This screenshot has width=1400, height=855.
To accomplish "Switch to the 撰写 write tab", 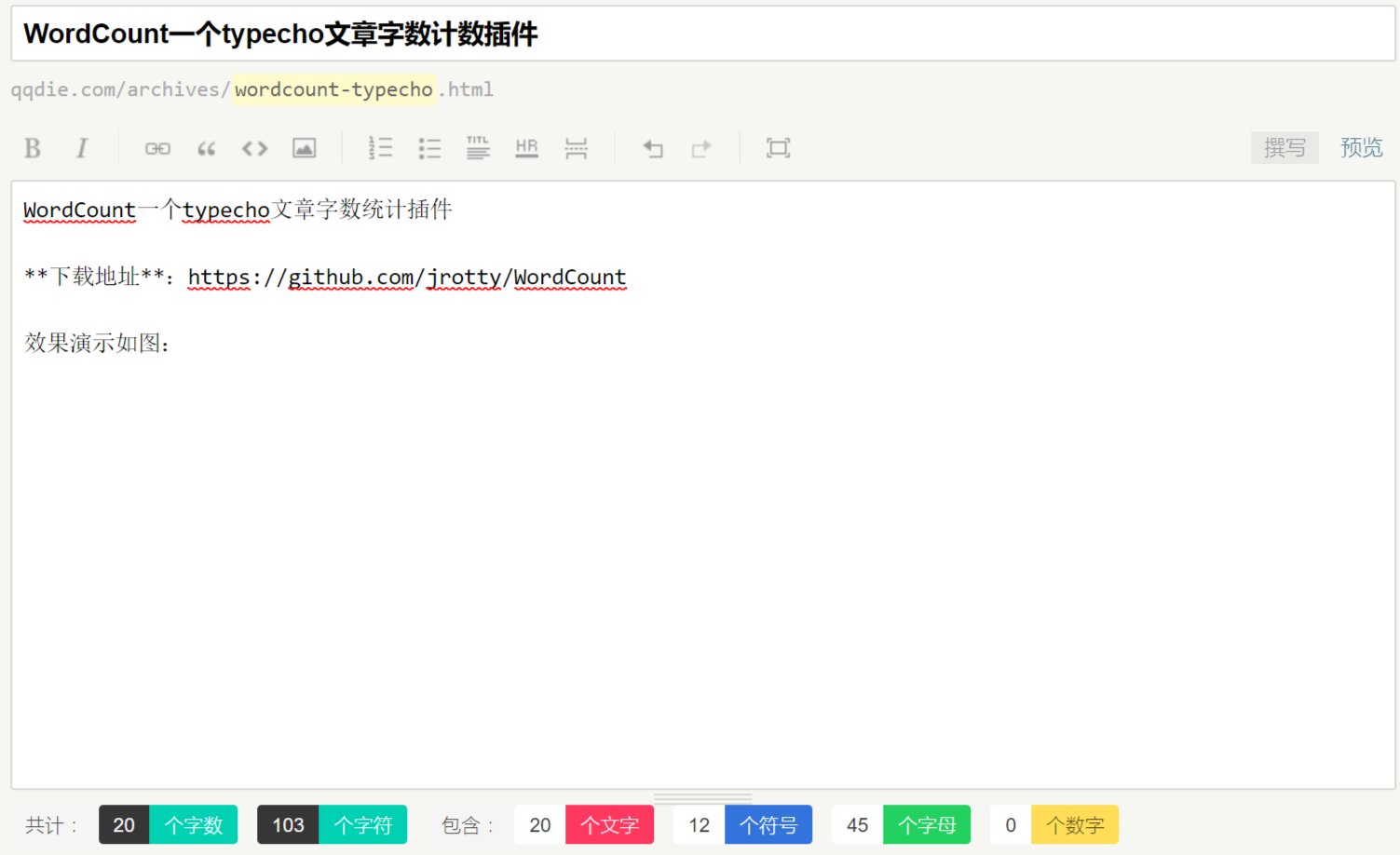I will click(x=1284, y=147).
